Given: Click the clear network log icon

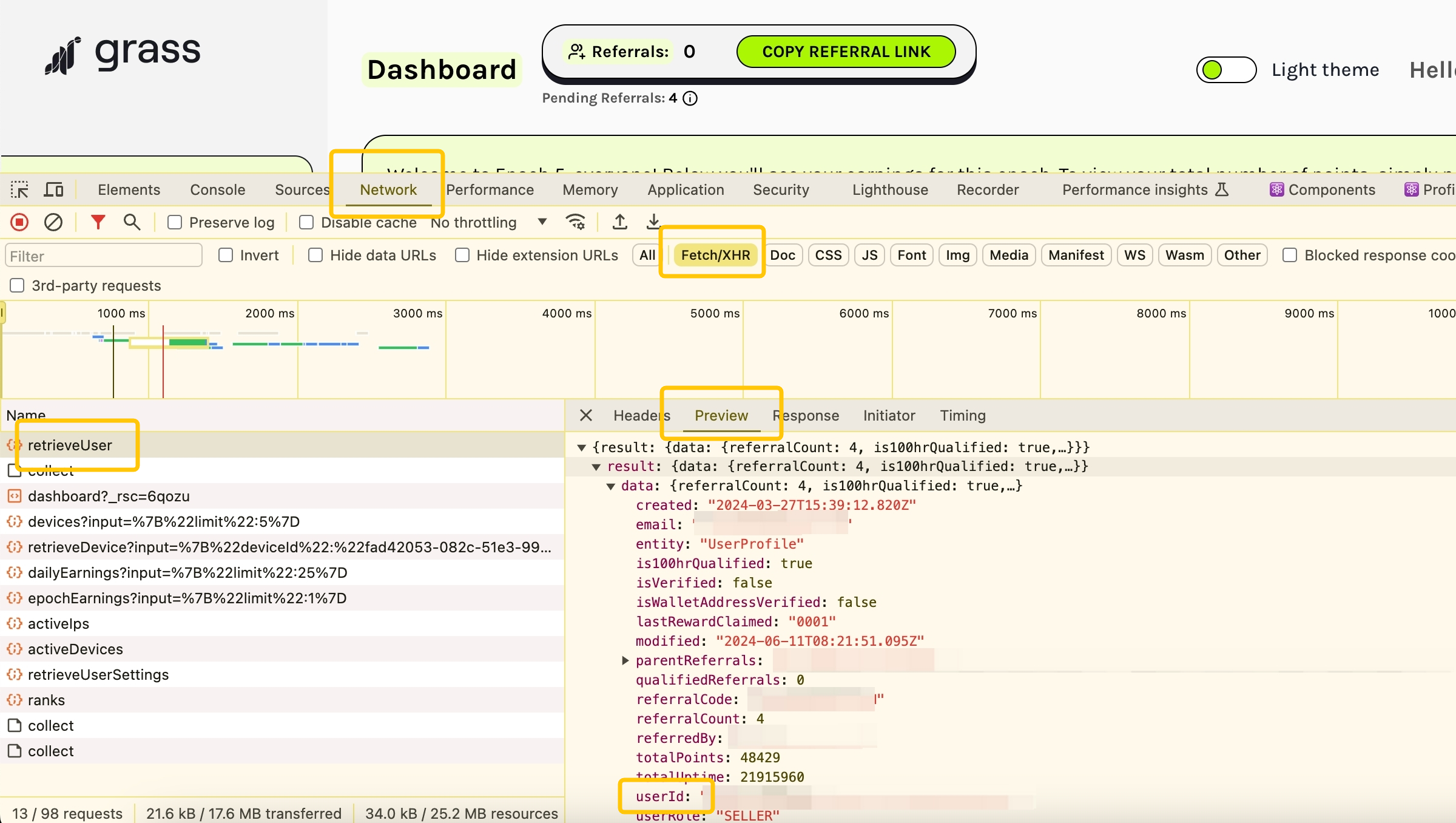Looking at the screenshot, I should 53,223.
